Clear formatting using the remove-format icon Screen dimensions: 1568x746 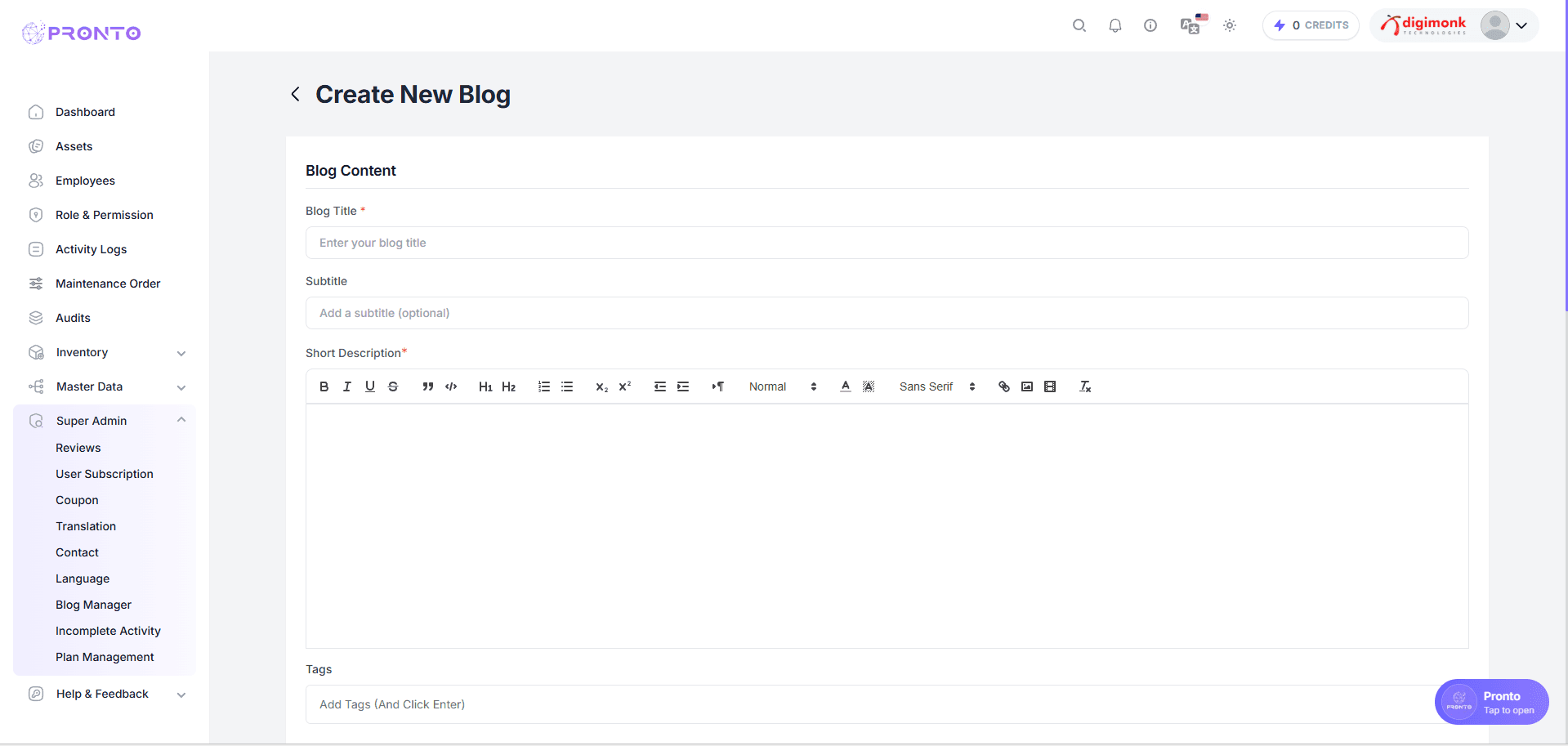click(1085, 386)
